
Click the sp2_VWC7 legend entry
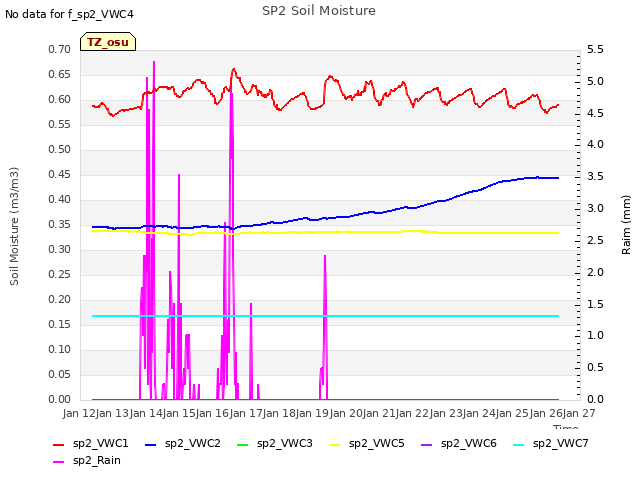point(551,443)
